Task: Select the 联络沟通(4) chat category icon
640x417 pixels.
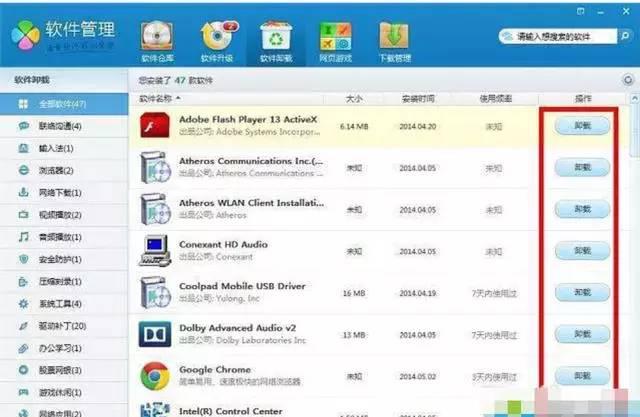Action: [x=24, y=126]
